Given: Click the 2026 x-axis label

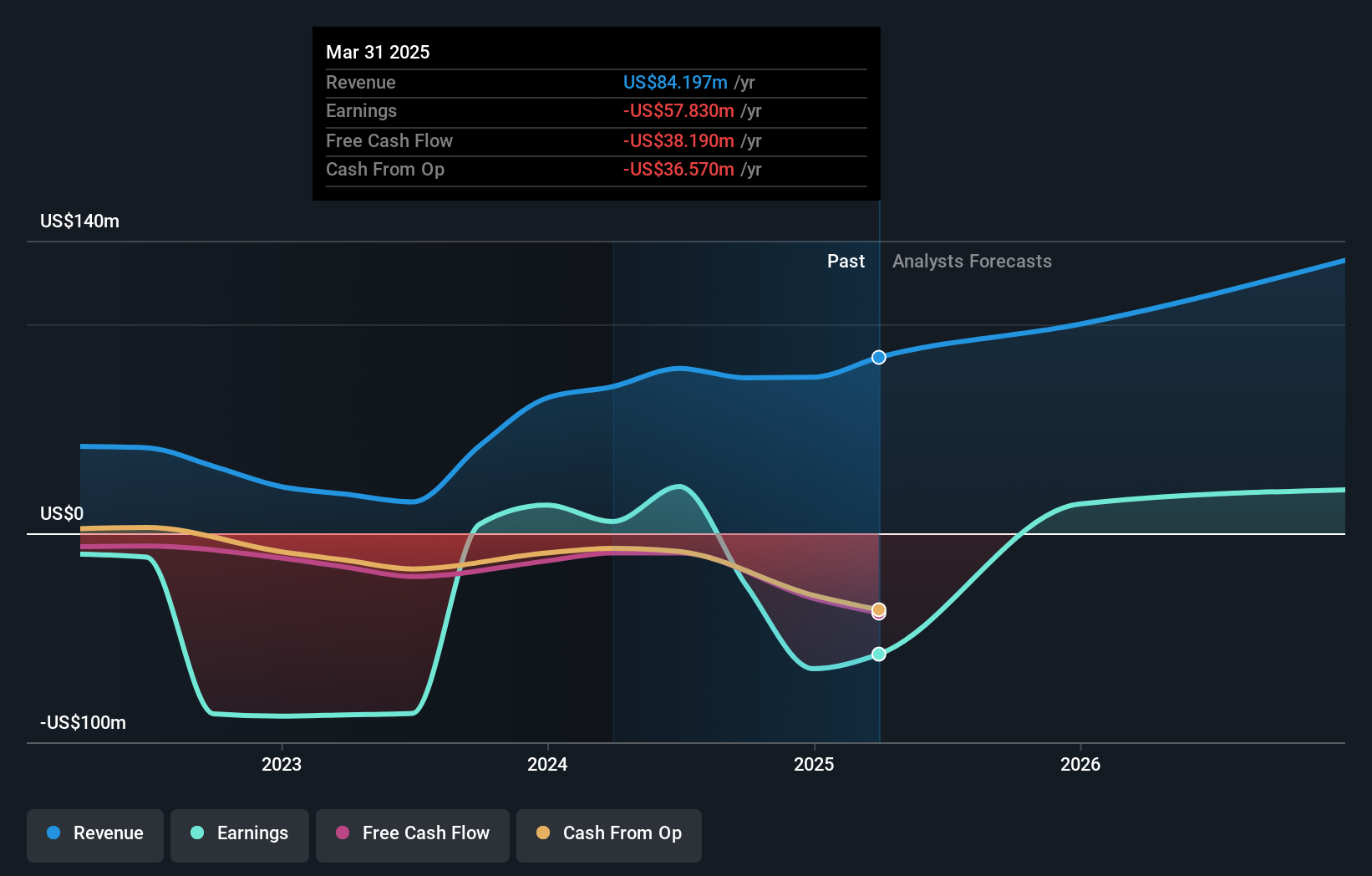Looking at the screenshot, I should coord(1080,764).
